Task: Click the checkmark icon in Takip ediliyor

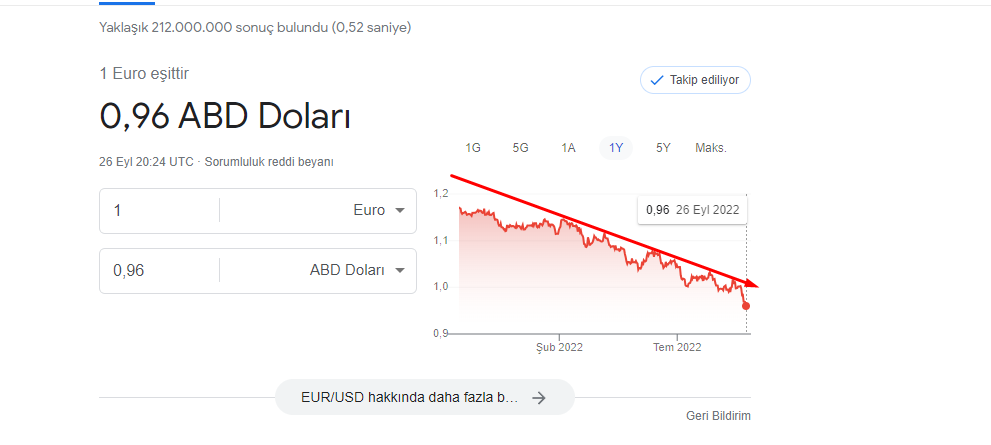Action: 657,80
